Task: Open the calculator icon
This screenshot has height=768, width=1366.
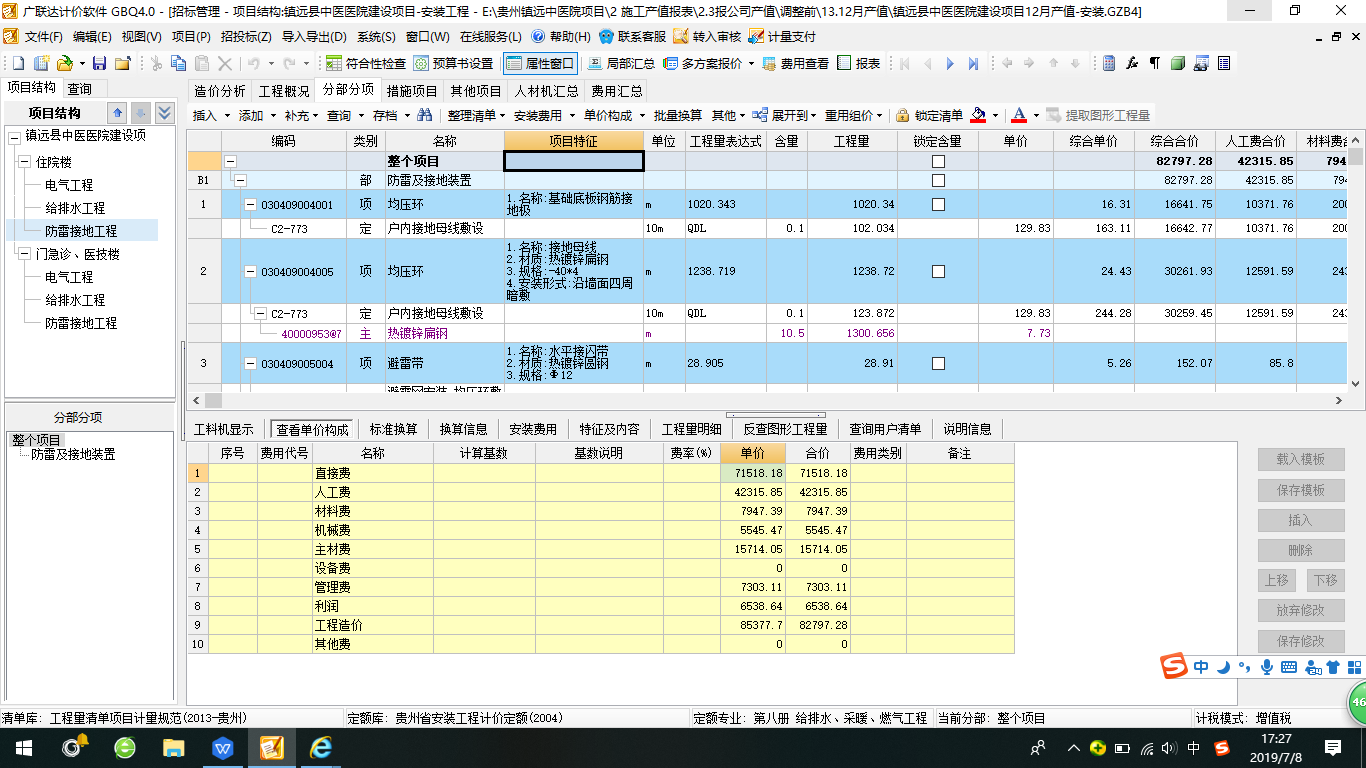Action: pyautogui.click(x=1109, y=63)
